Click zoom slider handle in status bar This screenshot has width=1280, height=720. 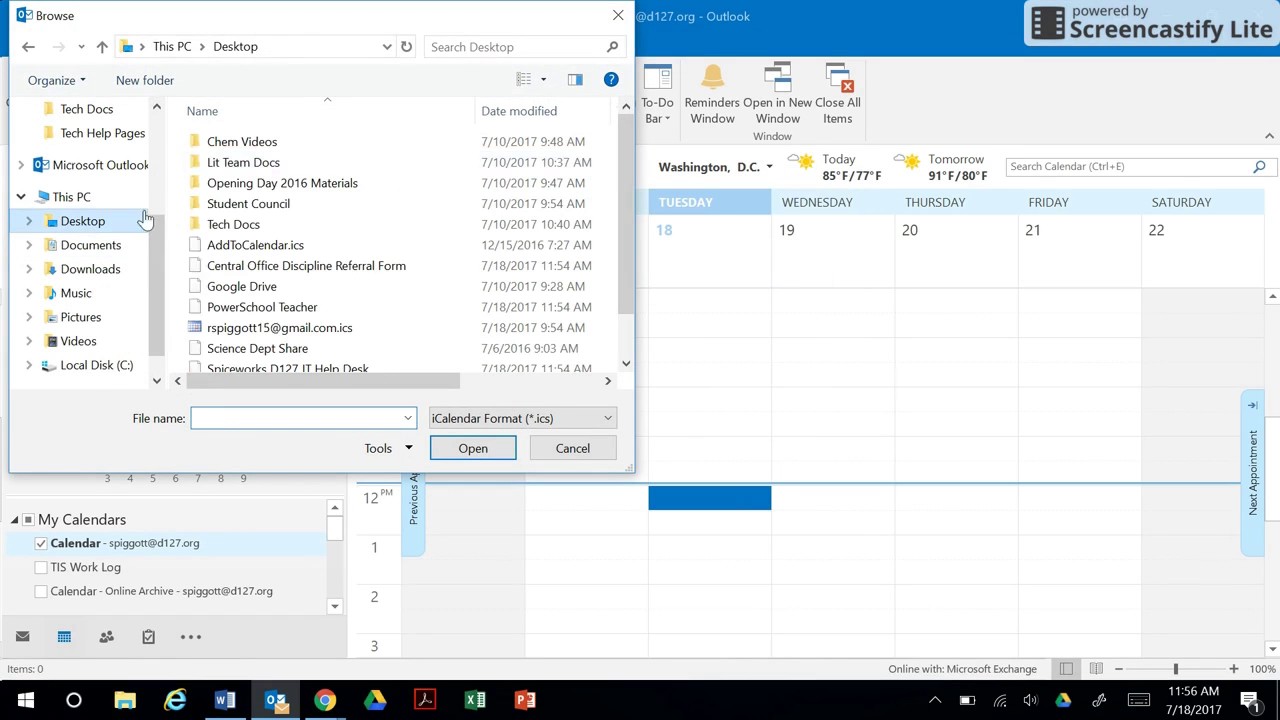point(1176,669)
